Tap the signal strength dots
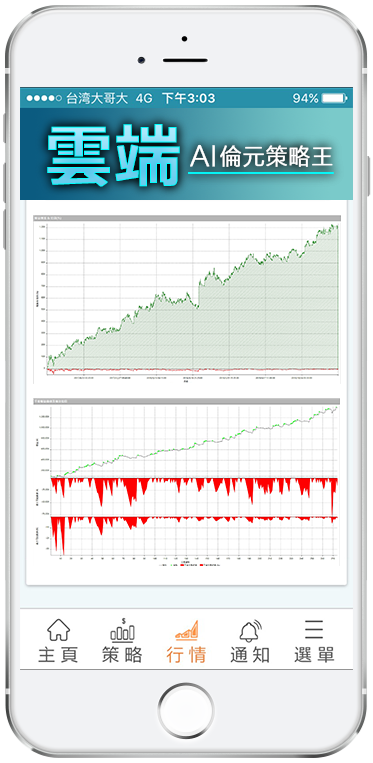This screenshot has height=763, width=373. (44, 98)
